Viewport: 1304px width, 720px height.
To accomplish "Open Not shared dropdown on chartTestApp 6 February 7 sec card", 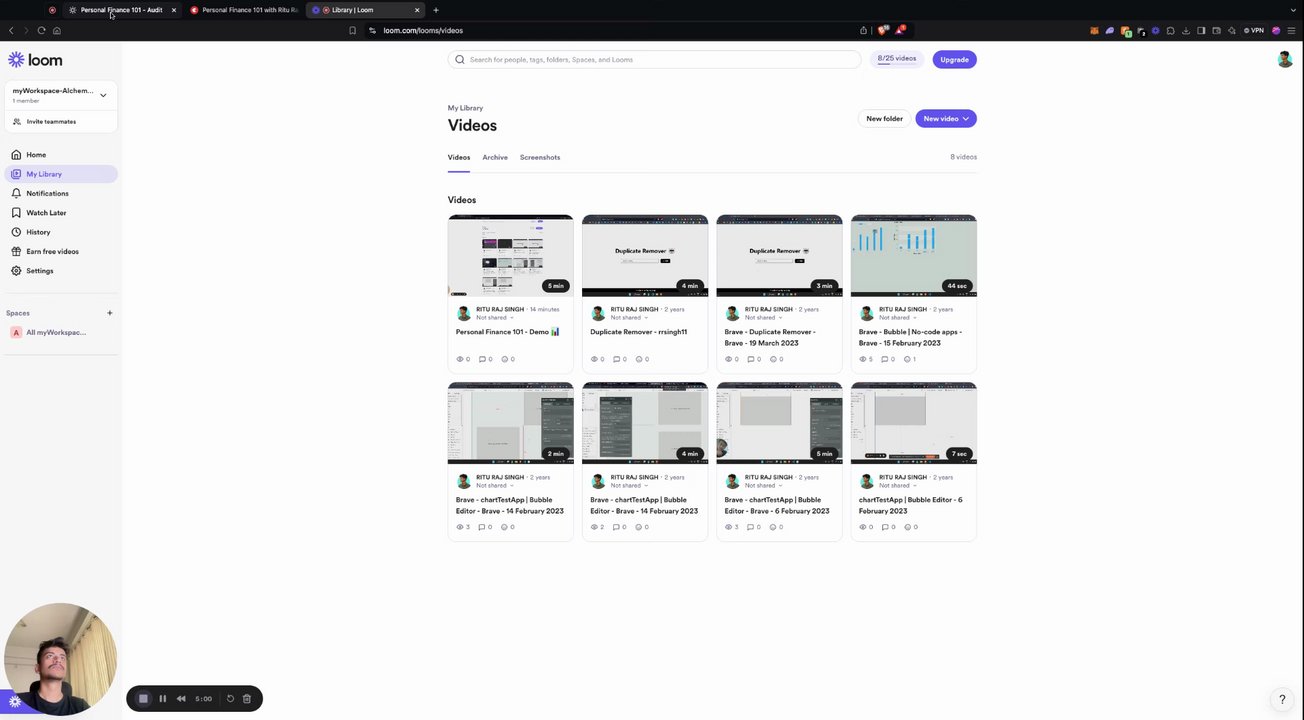I will point(896,486).
